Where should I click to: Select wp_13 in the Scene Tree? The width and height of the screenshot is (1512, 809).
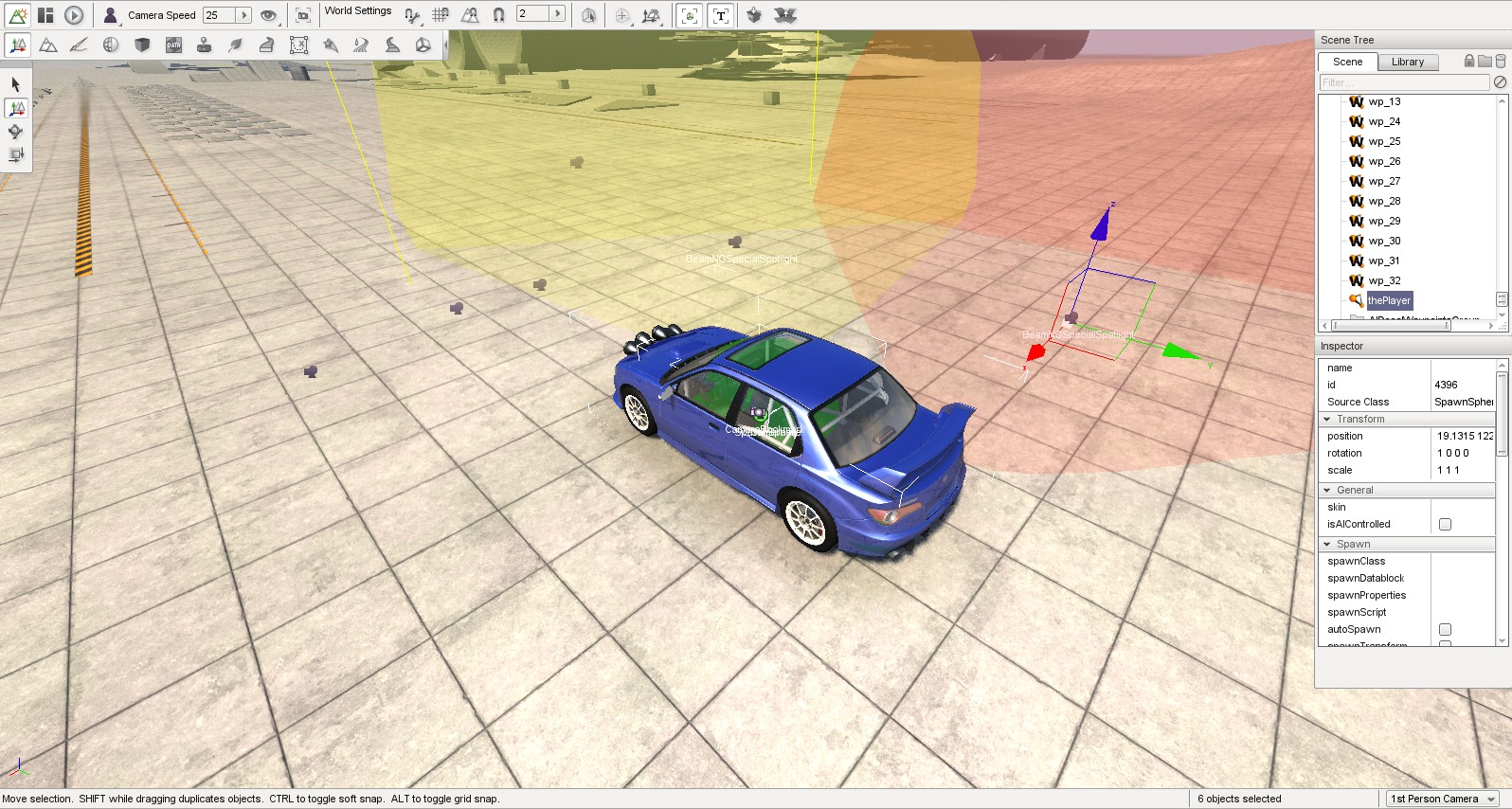coord(1384,101)
